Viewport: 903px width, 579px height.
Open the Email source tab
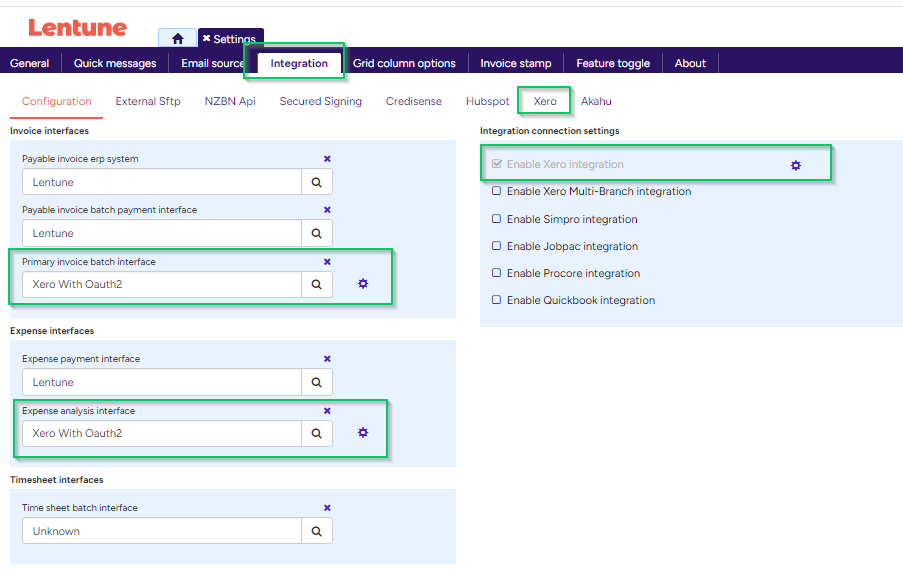pyautogui.click(x=212, y=63)
